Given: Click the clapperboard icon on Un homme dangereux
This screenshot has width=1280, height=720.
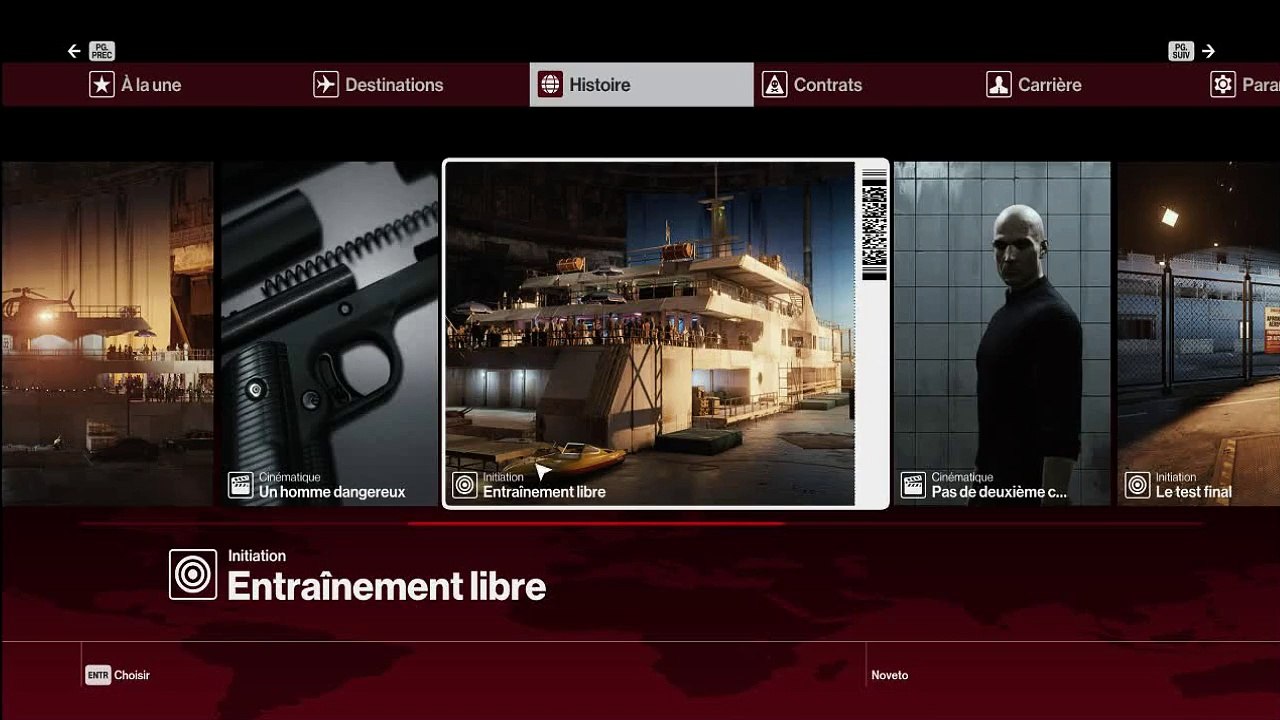Looking at the screenshot, I should (x=241, y=485).
